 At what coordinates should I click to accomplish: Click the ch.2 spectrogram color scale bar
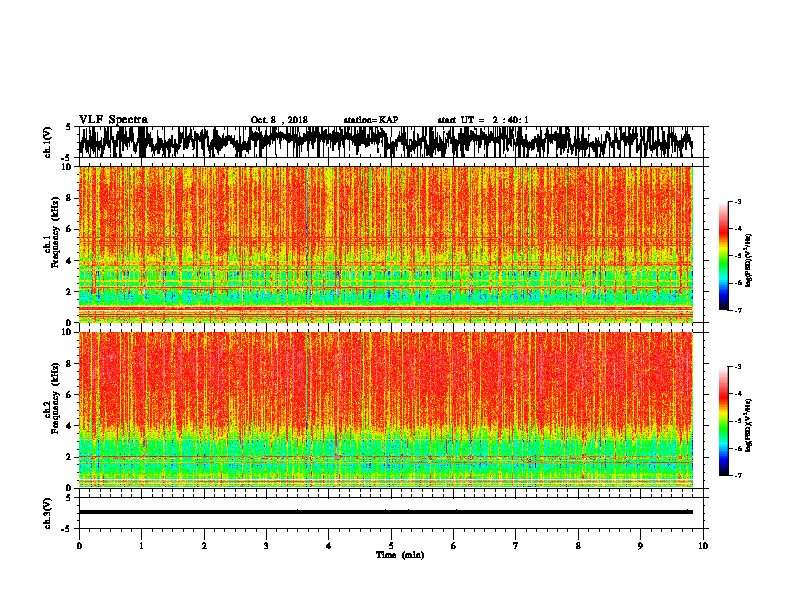pos(724,421)
